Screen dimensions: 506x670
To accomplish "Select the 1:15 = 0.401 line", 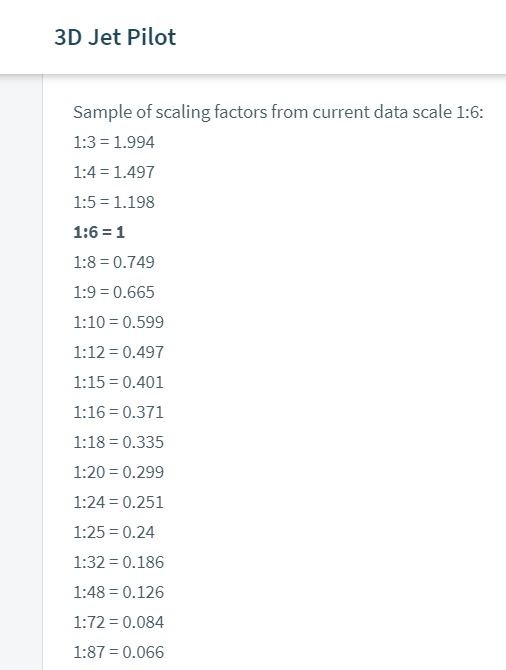I will [x=118, y=382].
